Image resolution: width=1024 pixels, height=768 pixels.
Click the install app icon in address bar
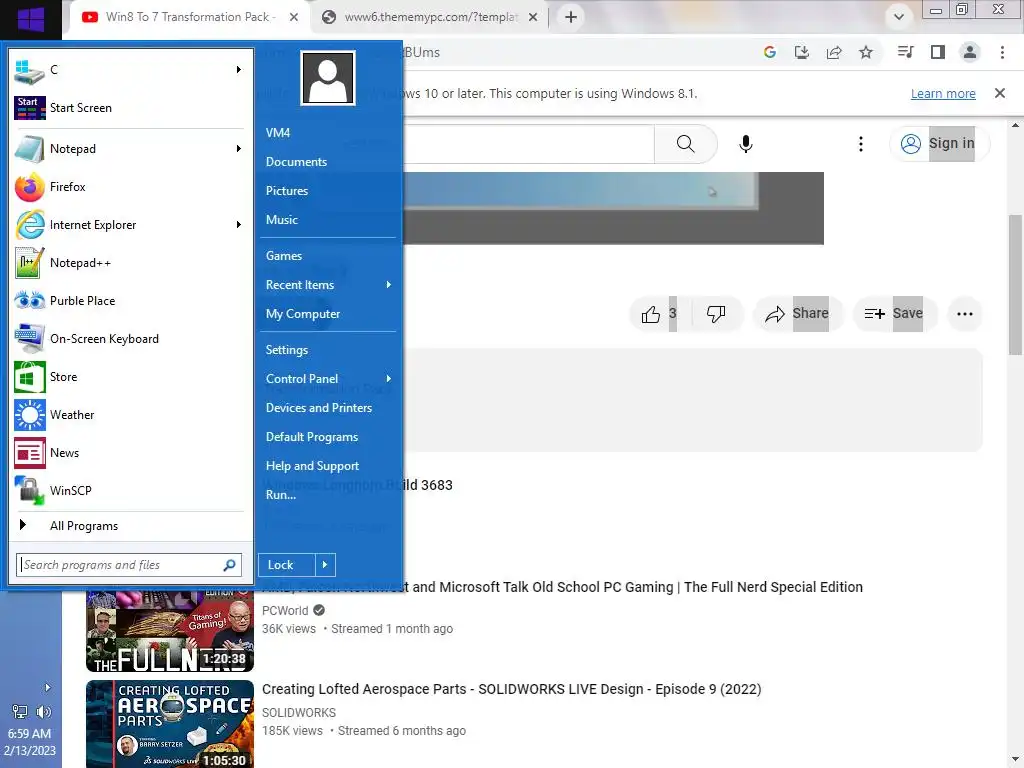801,52
